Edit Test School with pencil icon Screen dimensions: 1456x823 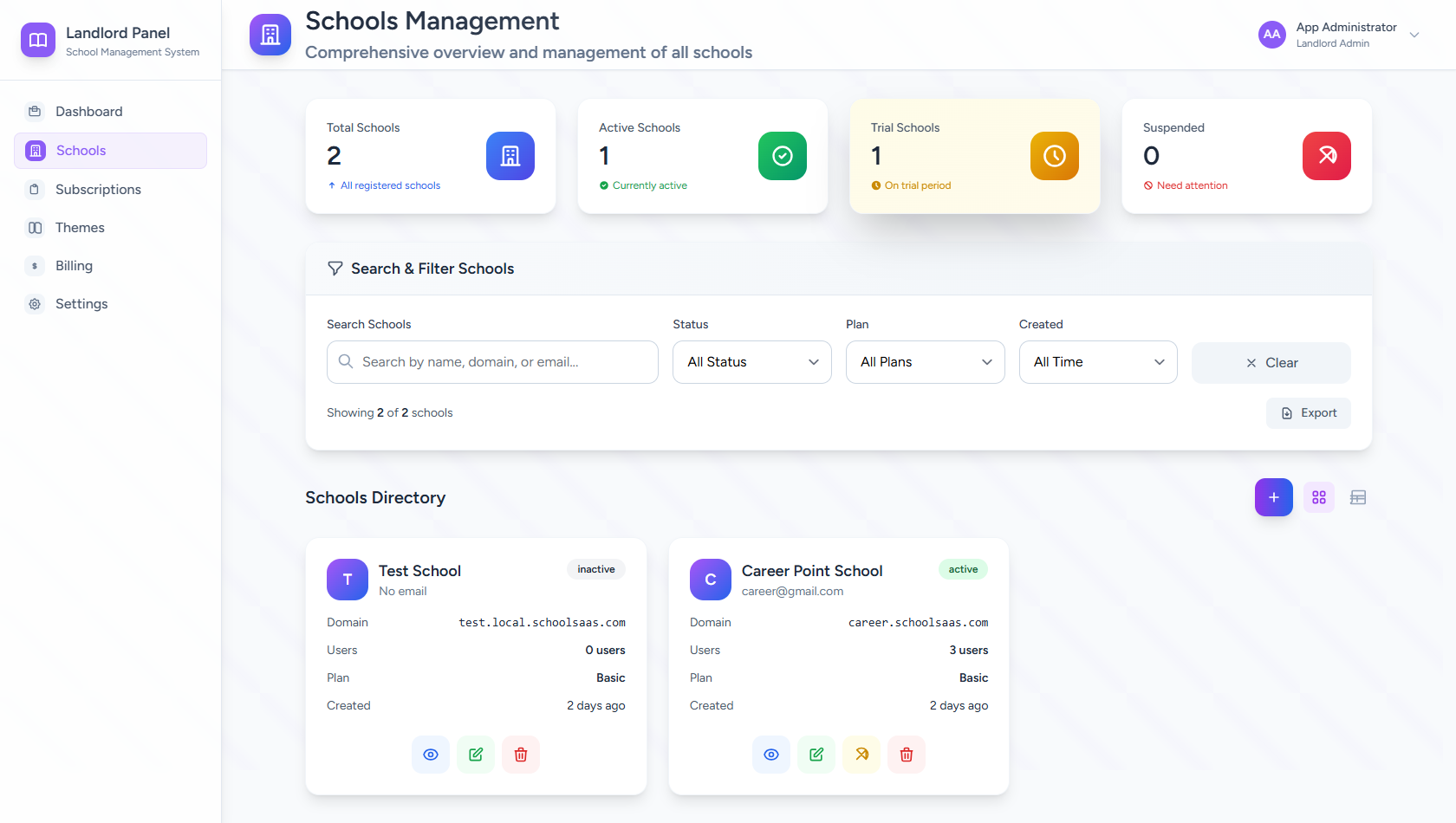[x=476, y=755]
